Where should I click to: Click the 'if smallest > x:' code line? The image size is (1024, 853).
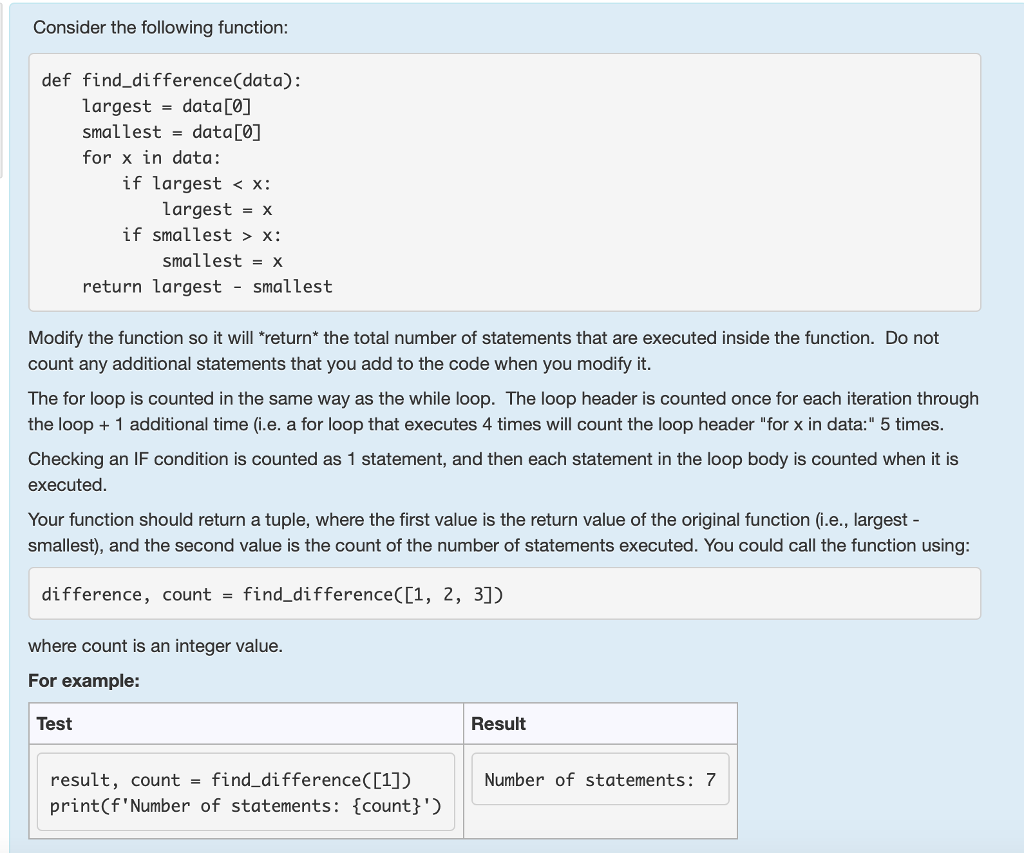(201, 235)
